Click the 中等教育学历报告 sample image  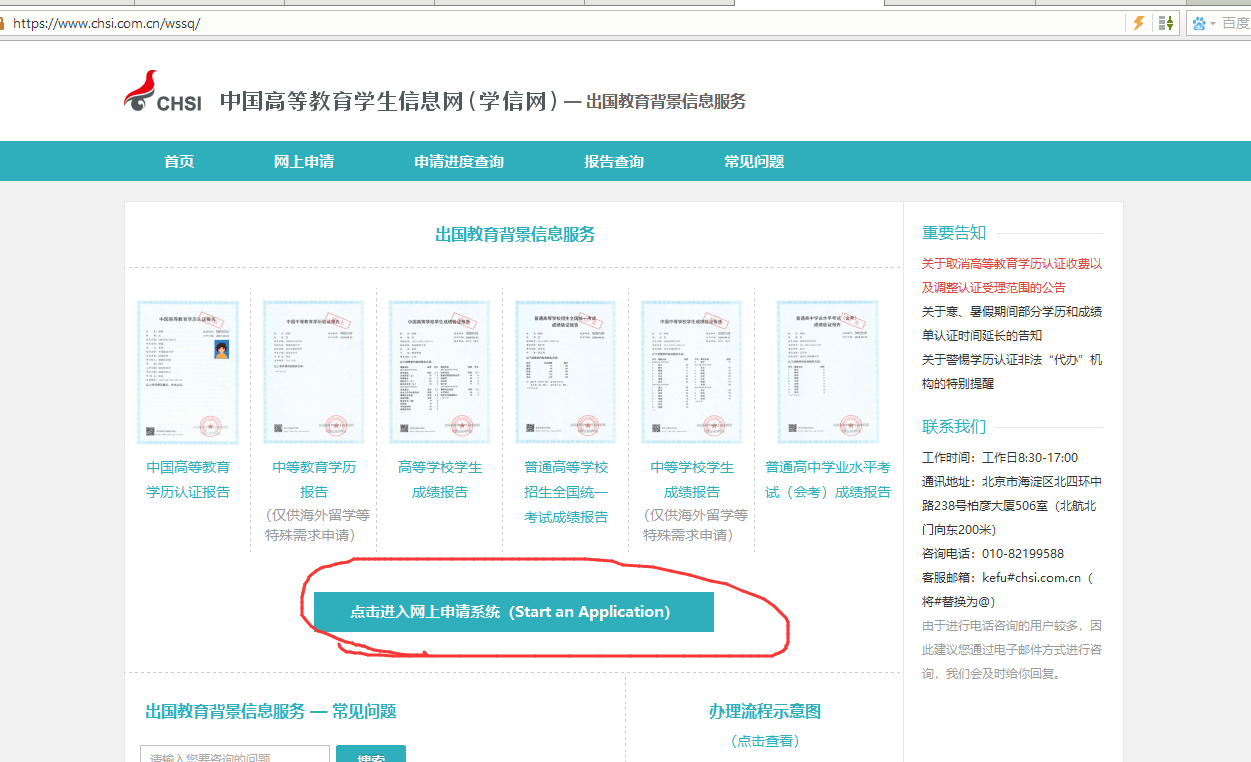coord(314,372)
